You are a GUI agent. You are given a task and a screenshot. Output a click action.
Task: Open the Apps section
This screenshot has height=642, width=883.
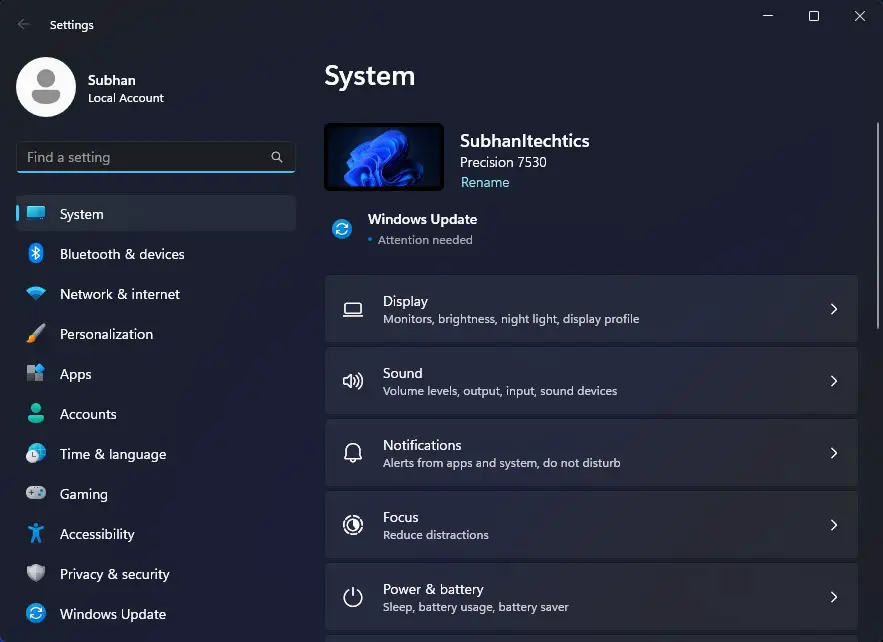(x=156, y=373)
